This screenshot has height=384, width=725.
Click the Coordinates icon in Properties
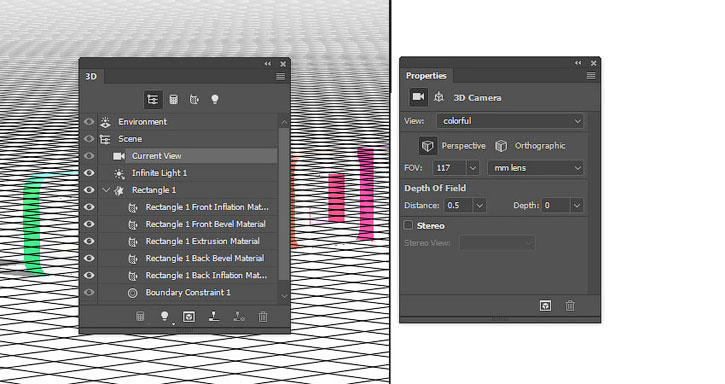[439, 97]
